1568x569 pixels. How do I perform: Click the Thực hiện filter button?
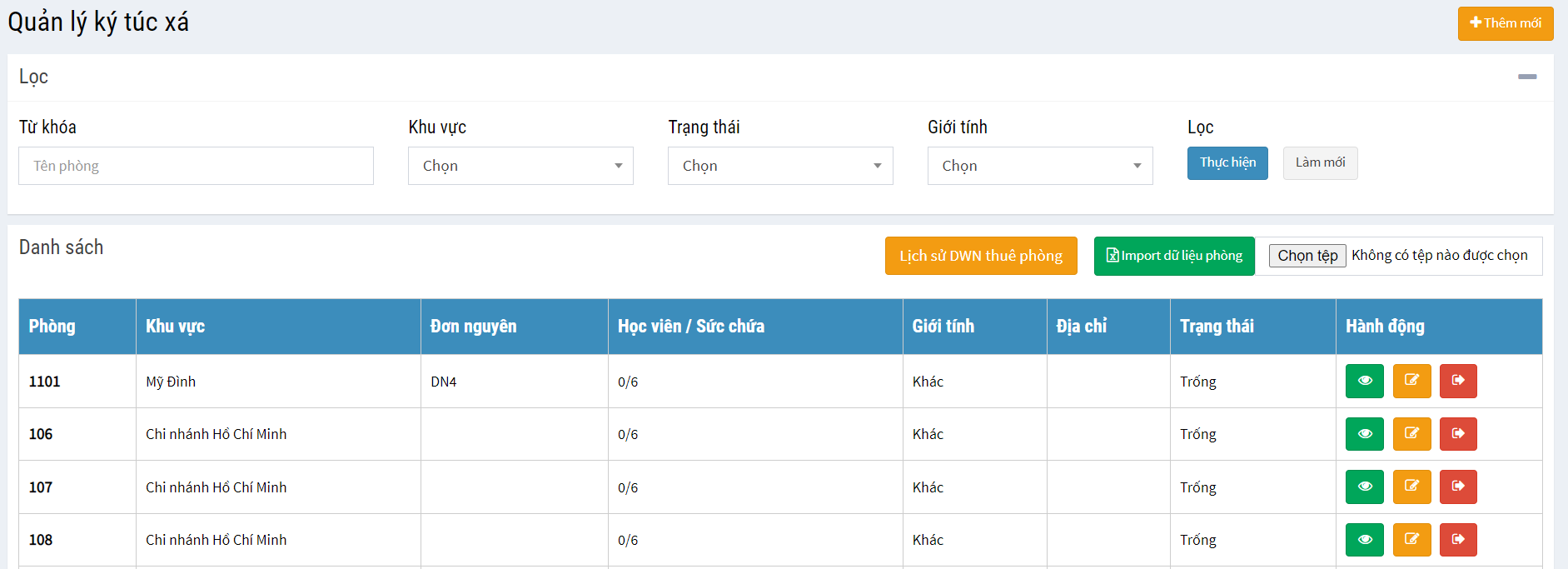(x=1227, y=163)
